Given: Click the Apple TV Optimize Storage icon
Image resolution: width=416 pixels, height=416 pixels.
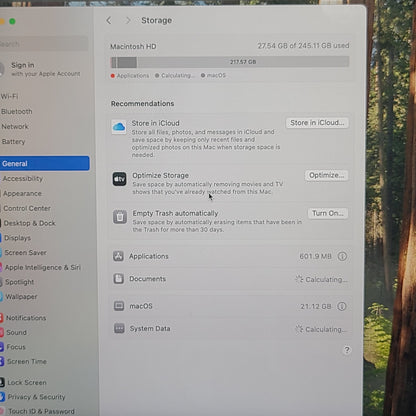Looking at the screenshot, I should tap(119, 179).
